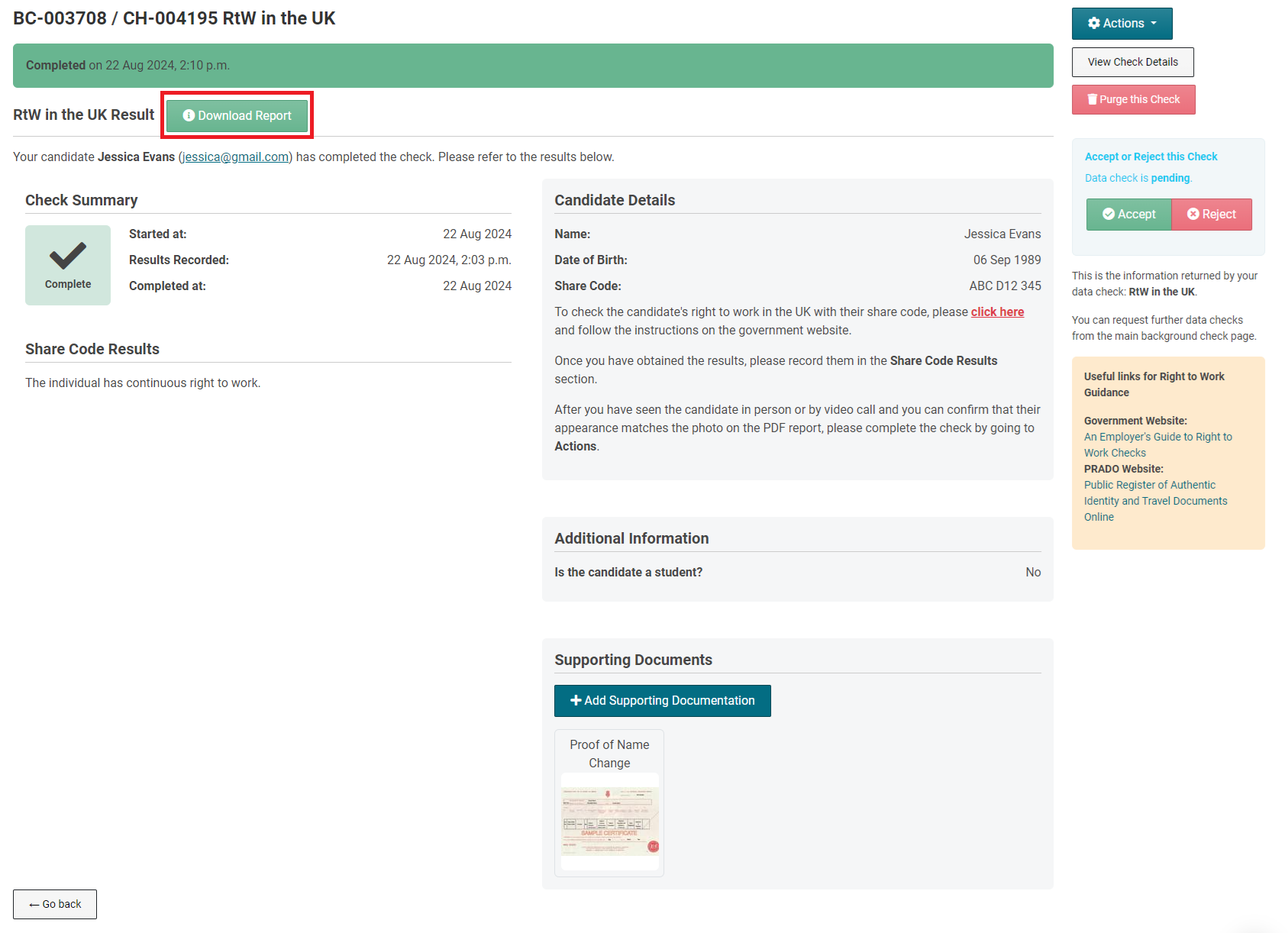
Task: Click the info icon on Download Report
Action: point(189,115)
